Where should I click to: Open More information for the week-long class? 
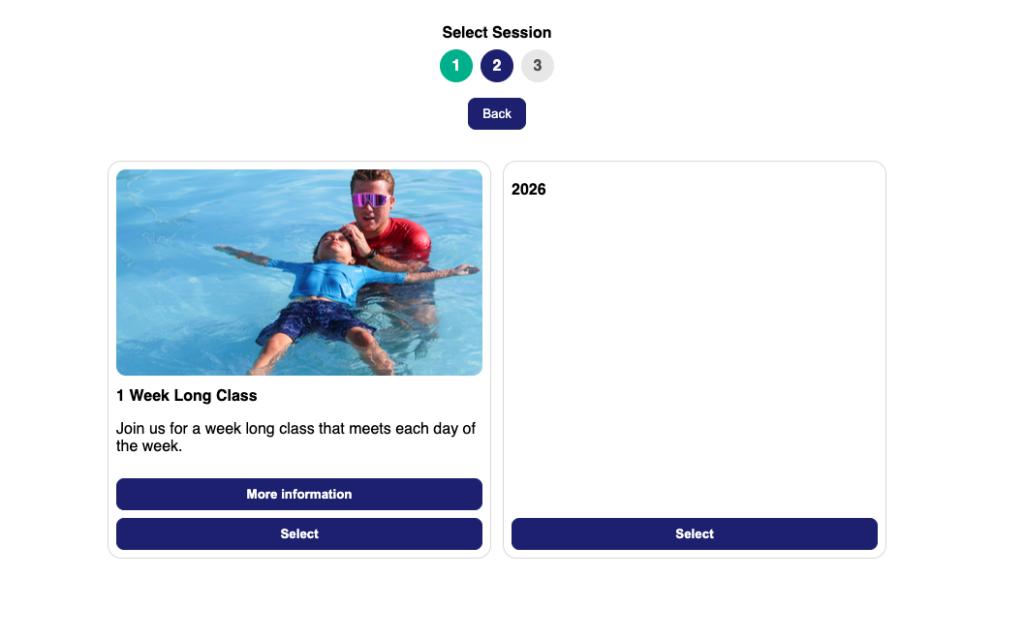click(299, 494)
